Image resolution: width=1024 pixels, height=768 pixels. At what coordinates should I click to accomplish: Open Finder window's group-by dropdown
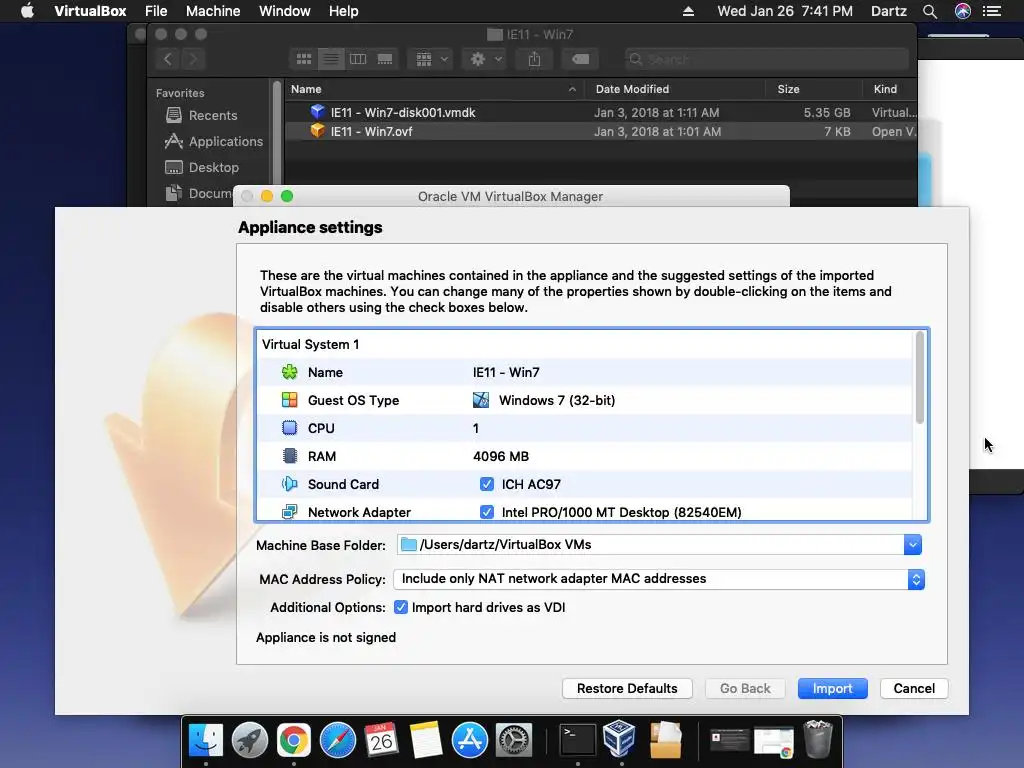pyautogui.click(x=430, y=59)
